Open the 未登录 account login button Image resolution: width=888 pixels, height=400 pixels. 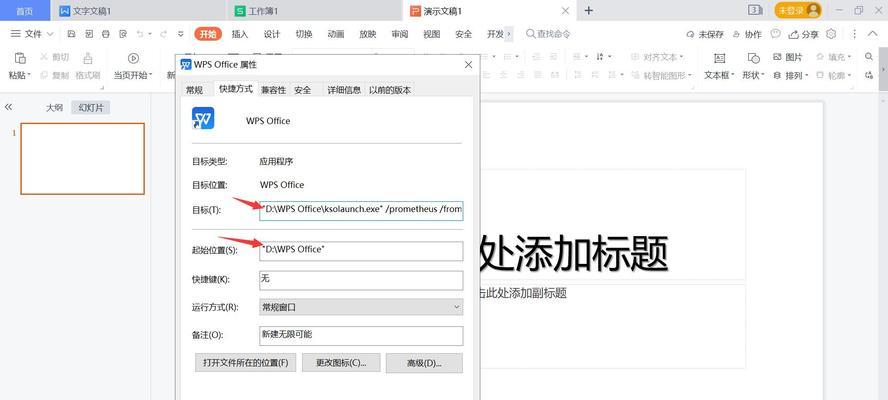[x=797, y=10]
